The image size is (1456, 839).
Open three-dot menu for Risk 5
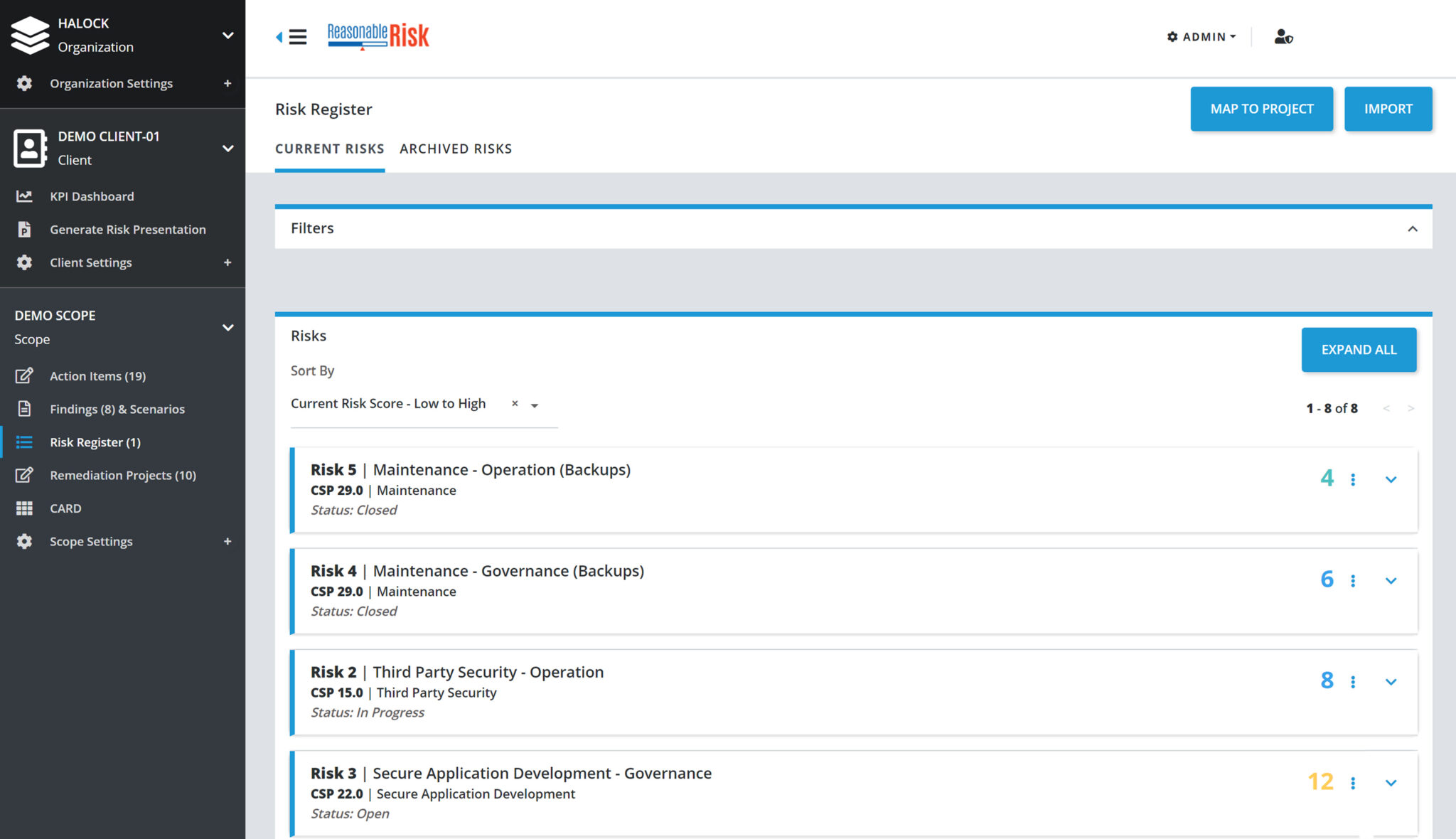(1353, 480)
